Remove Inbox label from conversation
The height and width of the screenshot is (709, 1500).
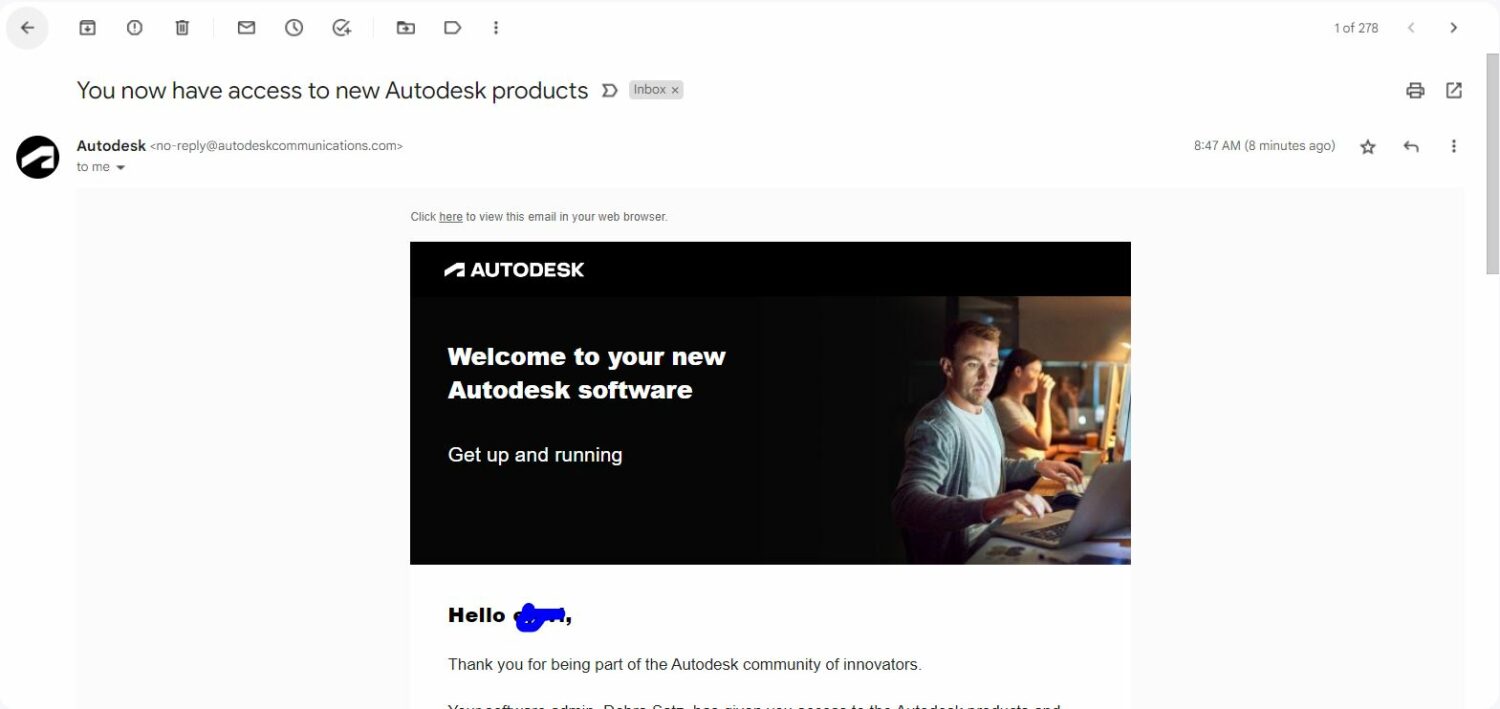point(675,90)
